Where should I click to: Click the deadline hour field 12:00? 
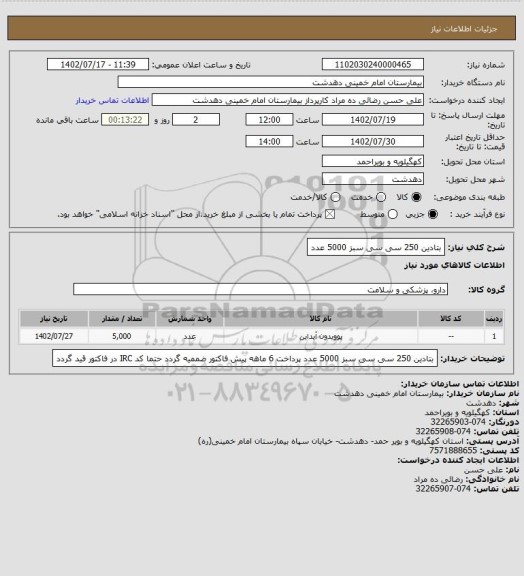[x=269, y=120]
